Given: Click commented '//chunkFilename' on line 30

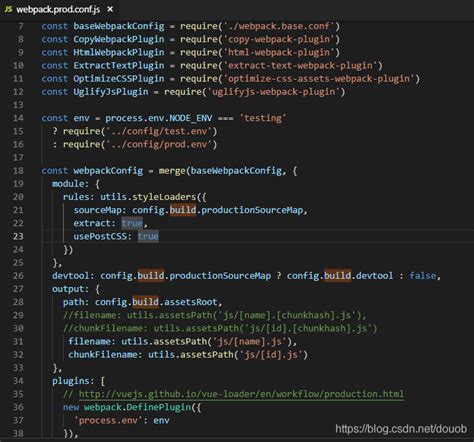Looking at the screenshot, I should [103, 328].
